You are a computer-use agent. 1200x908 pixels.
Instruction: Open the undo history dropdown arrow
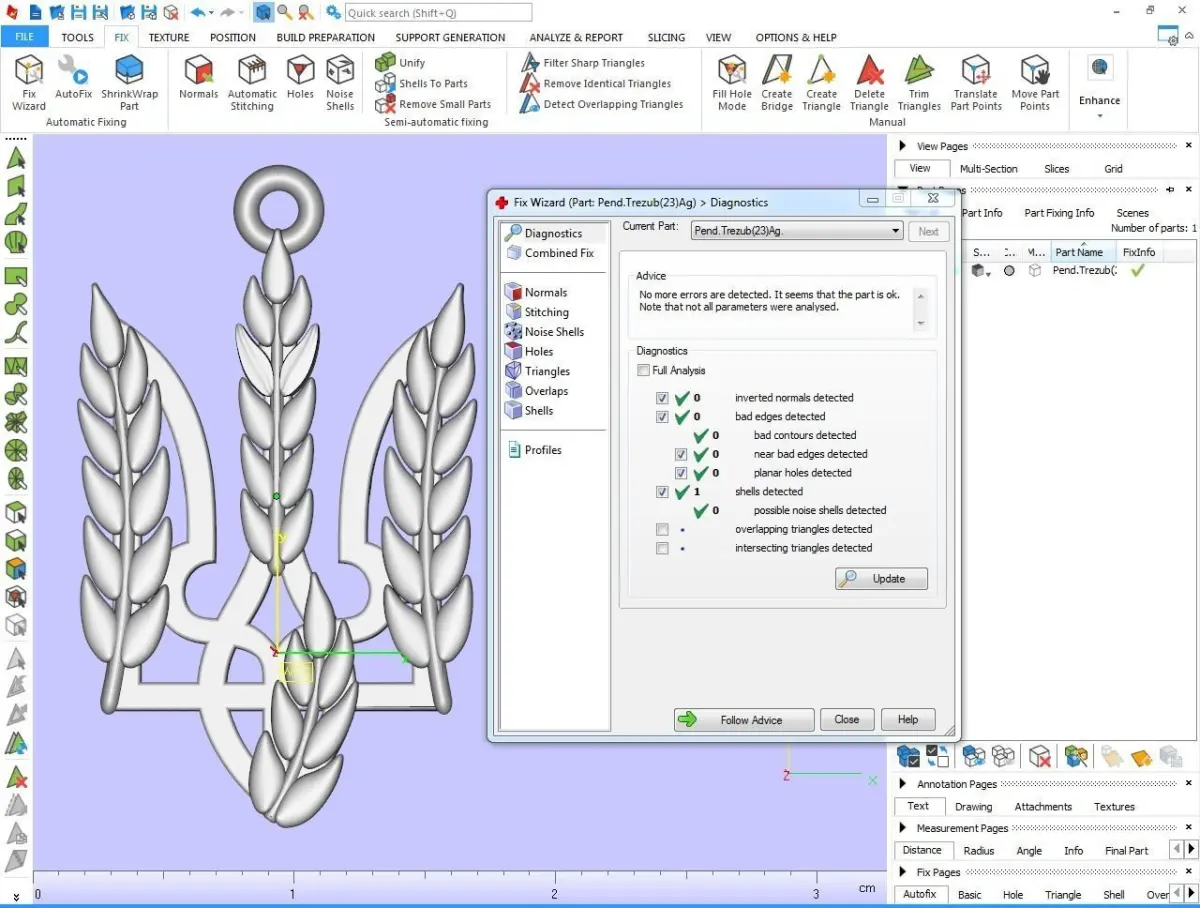212,13
